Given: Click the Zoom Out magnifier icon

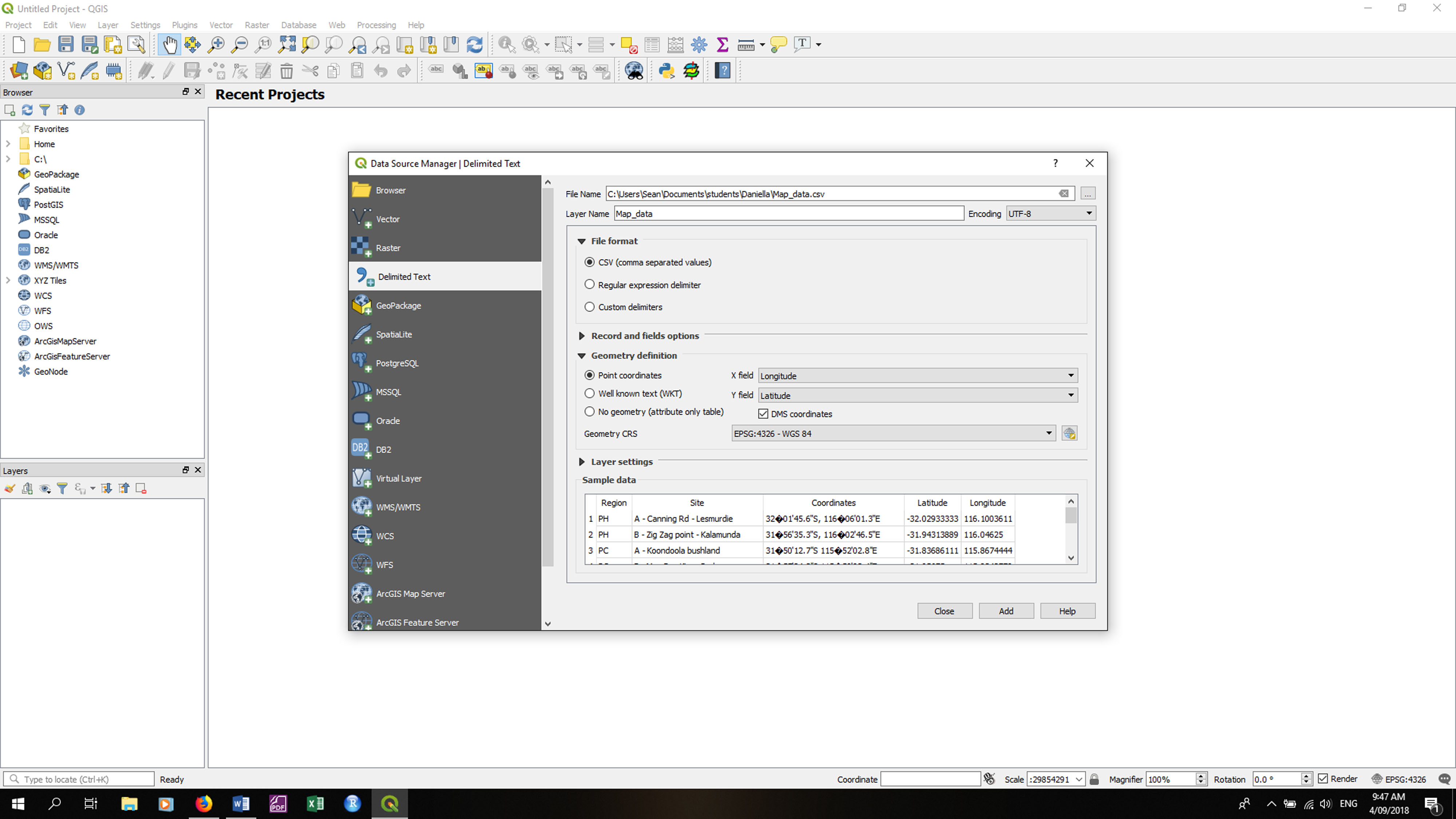Looking at the screenshot, I should pyautogui.click(x=240, y=44).
